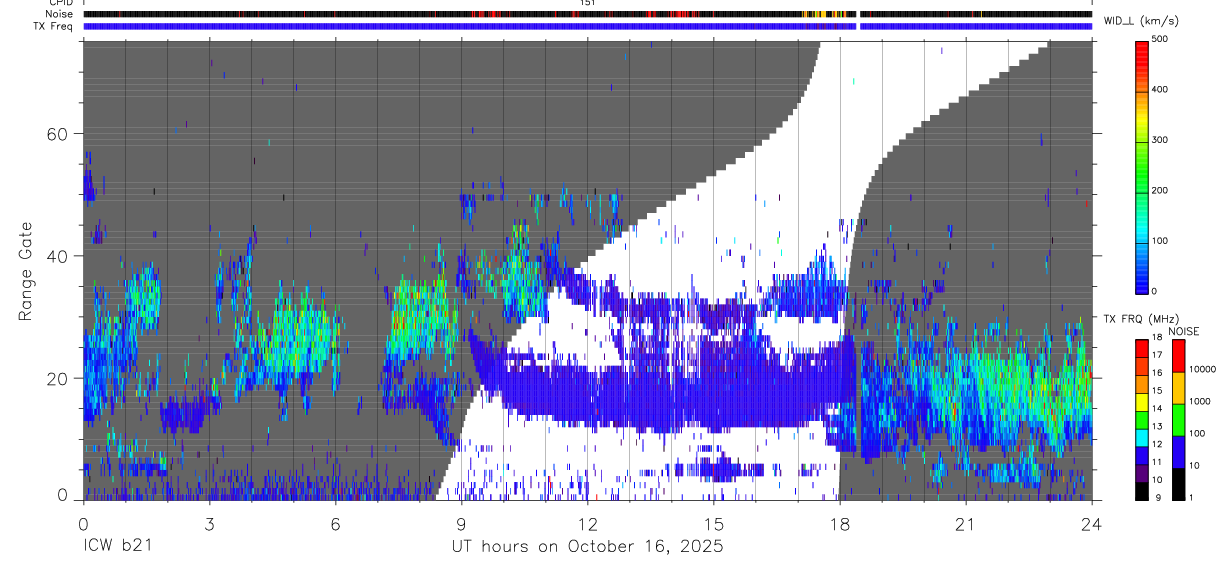The image size is (1228, 567).
Task: Click the 3 hour tick on time axis
Action: point(209,524)
